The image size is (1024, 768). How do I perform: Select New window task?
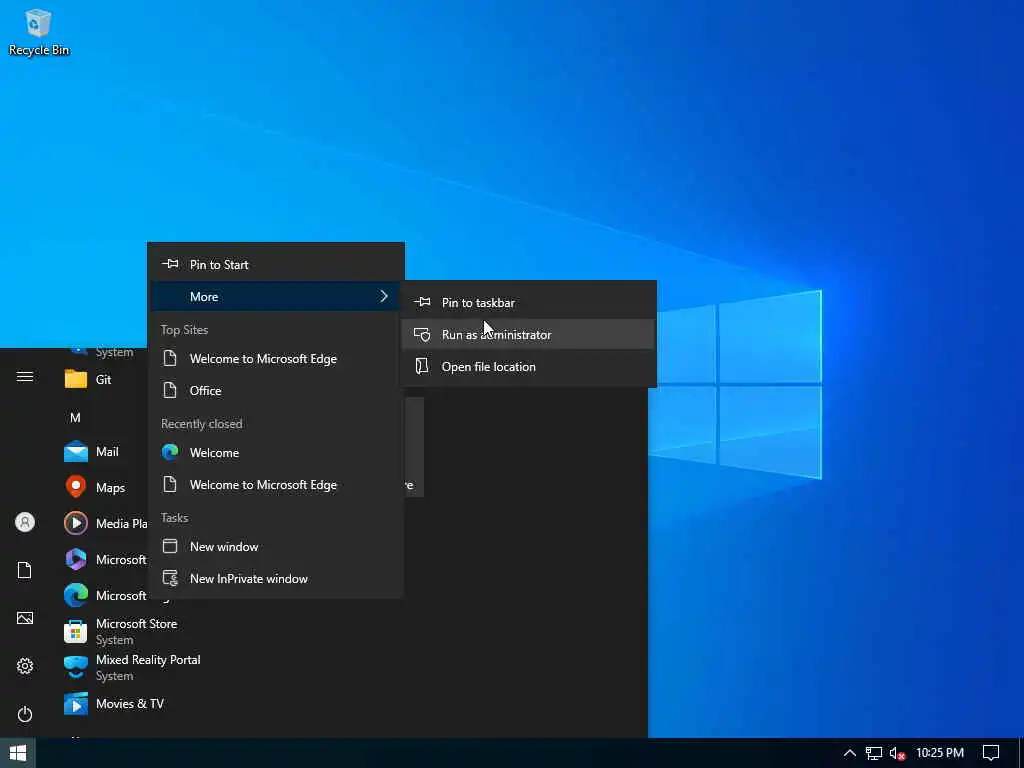[x=276, y=547]
